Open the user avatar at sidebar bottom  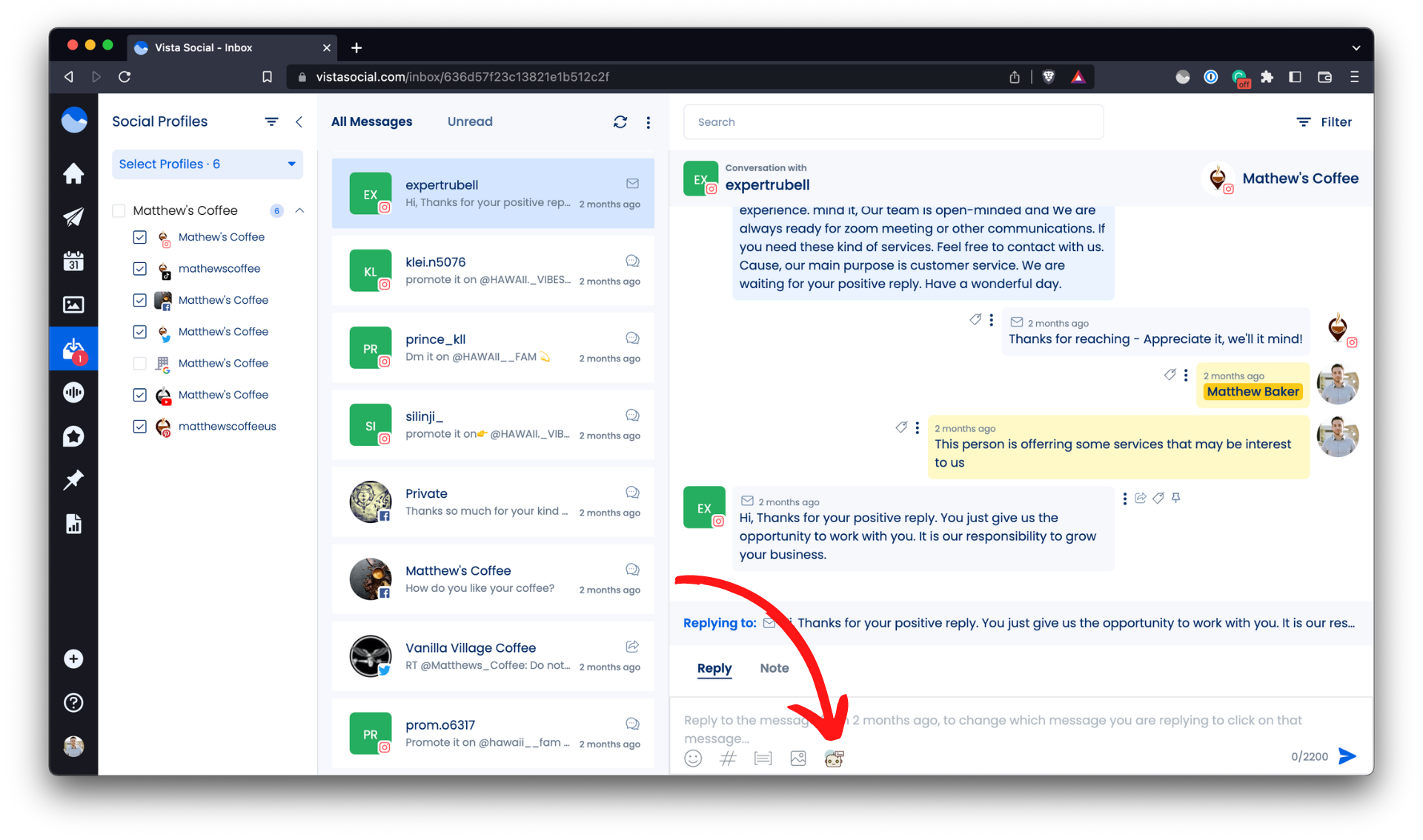(x=73, y=746)
